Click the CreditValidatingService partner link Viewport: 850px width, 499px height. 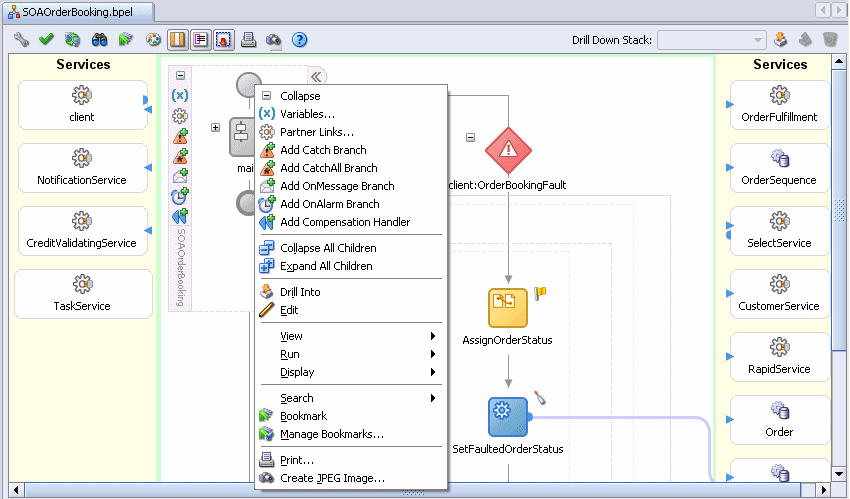pyautogui.click(x=82, y=231)
